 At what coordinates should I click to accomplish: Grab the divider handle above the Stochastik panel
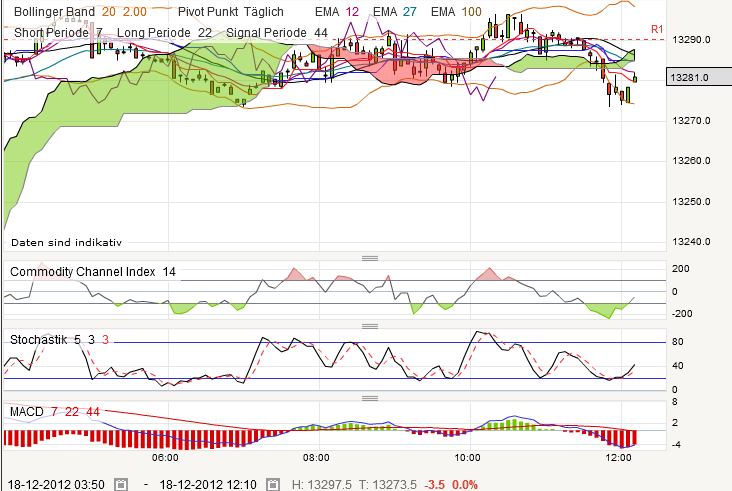[370, 326]
